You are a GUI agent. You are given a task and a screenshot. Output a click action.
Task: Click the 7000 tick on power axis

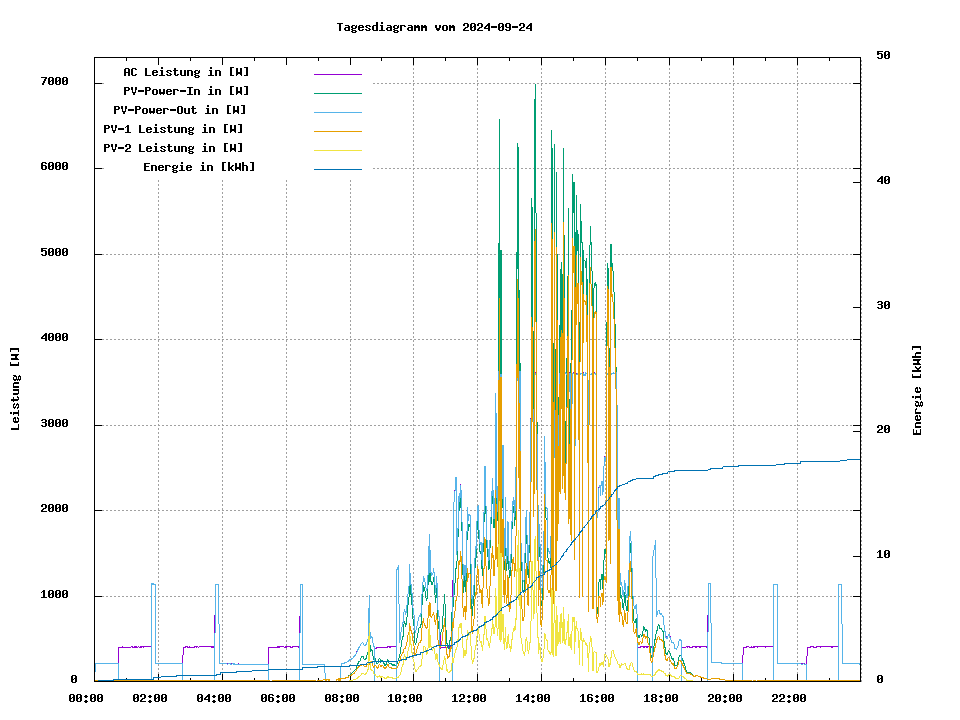[54, 82]
